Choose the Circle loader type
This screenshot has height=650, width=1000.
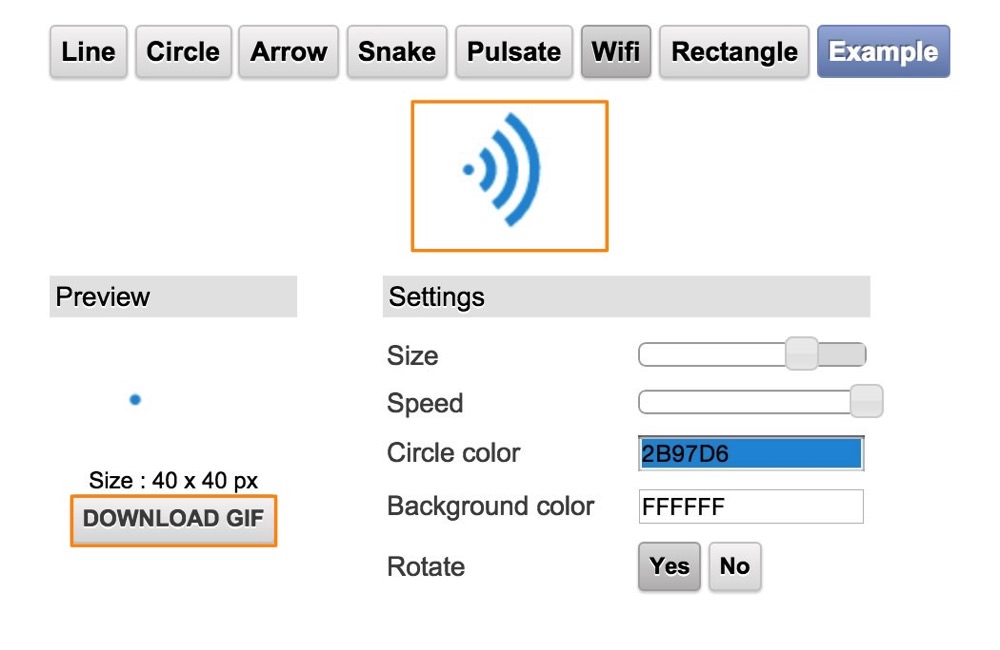183,52
